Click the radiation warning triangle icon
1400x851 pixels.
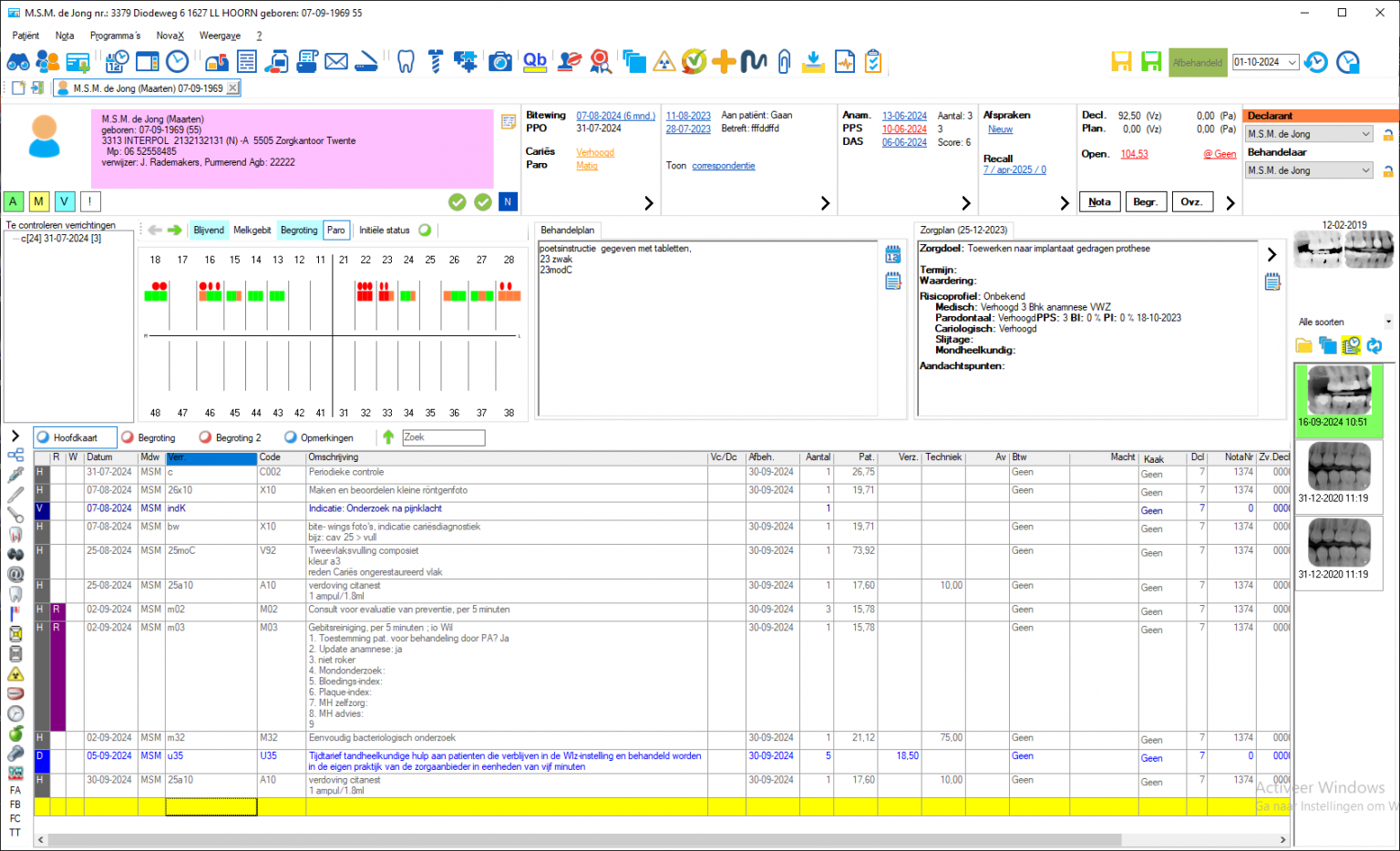[664, 62]
